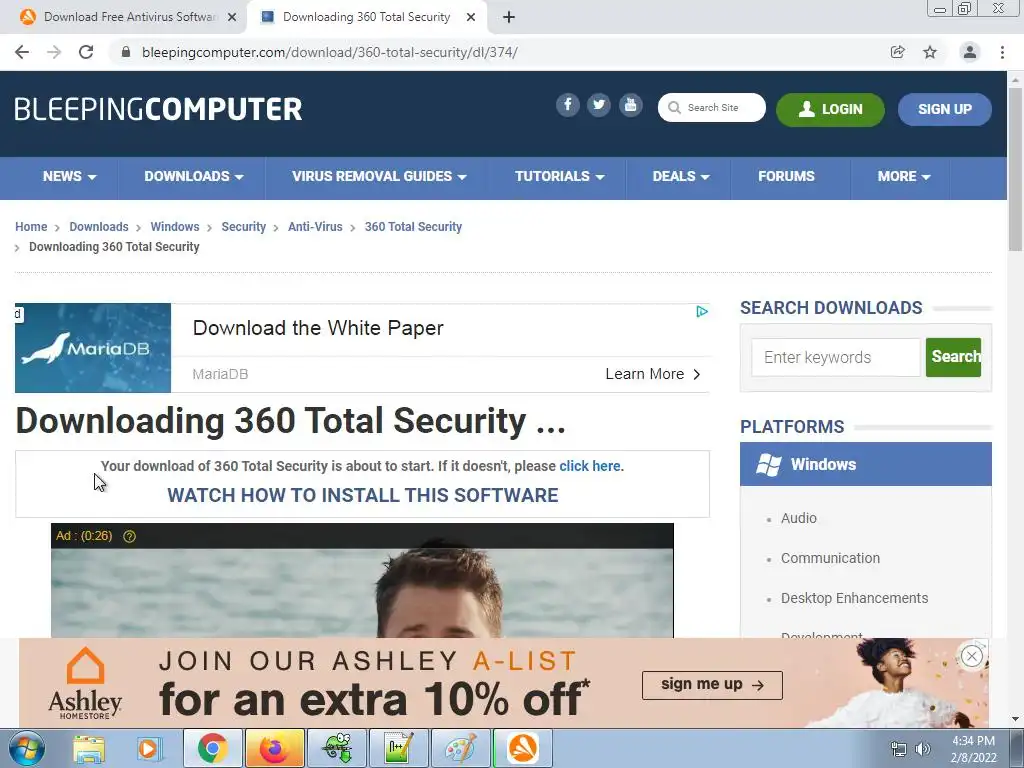Click 'sign me up' on Ashley ad

[712, 685]
